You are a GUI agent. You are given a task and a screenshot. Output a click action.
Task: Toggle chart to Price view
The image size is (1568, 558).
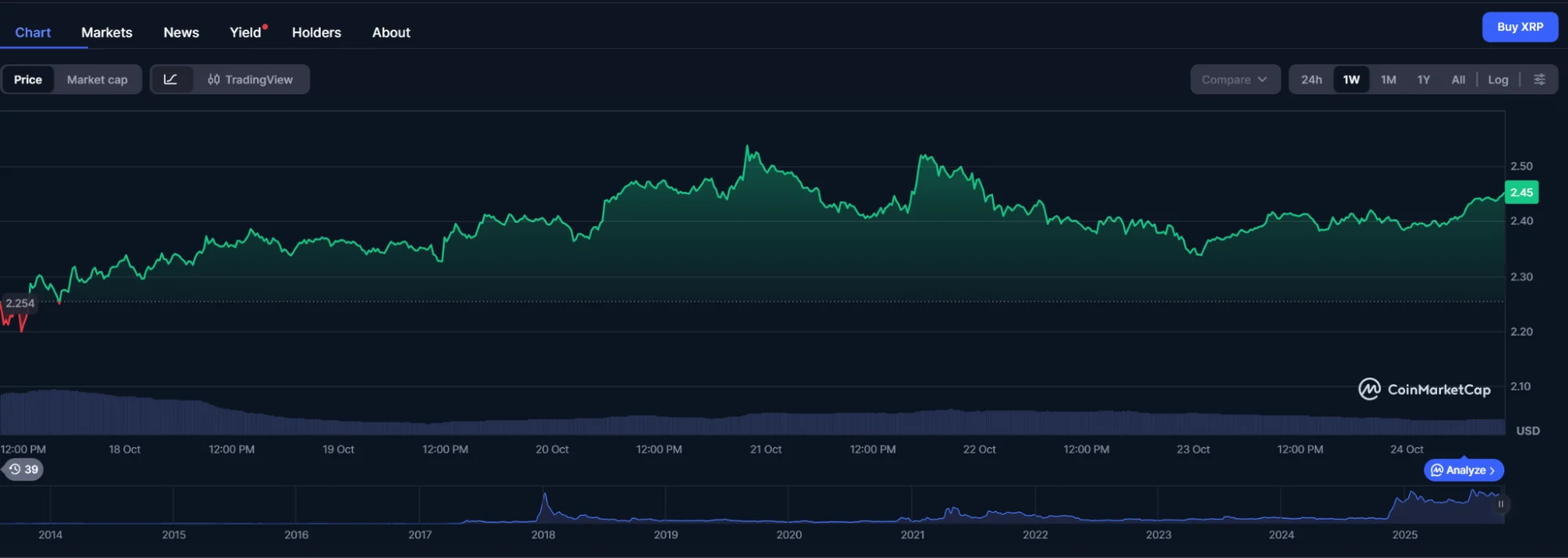(28, 79)
